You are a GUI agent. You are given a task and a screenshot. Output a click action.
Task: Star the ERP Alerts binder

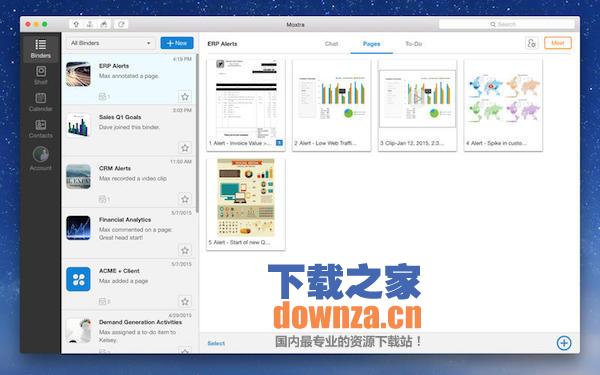click(x=185, y=97)
